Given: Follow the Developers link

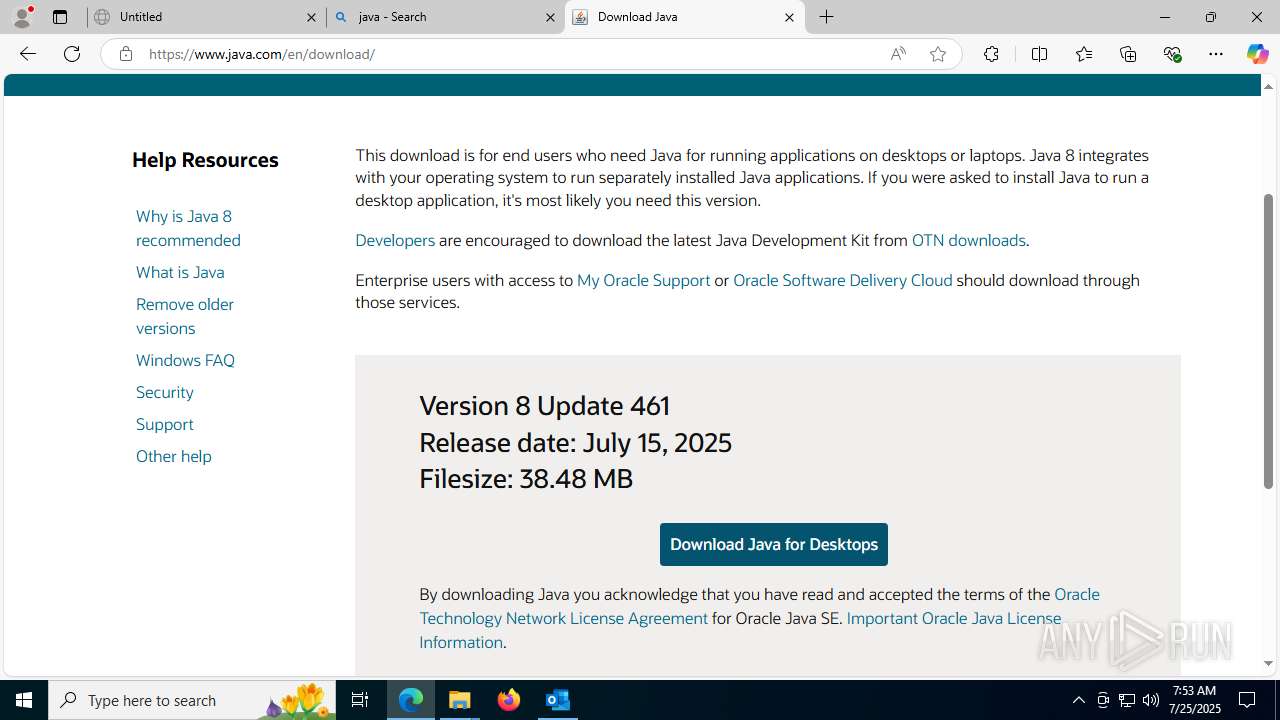Looking at the screenshot, I should [x=395, y=240].
